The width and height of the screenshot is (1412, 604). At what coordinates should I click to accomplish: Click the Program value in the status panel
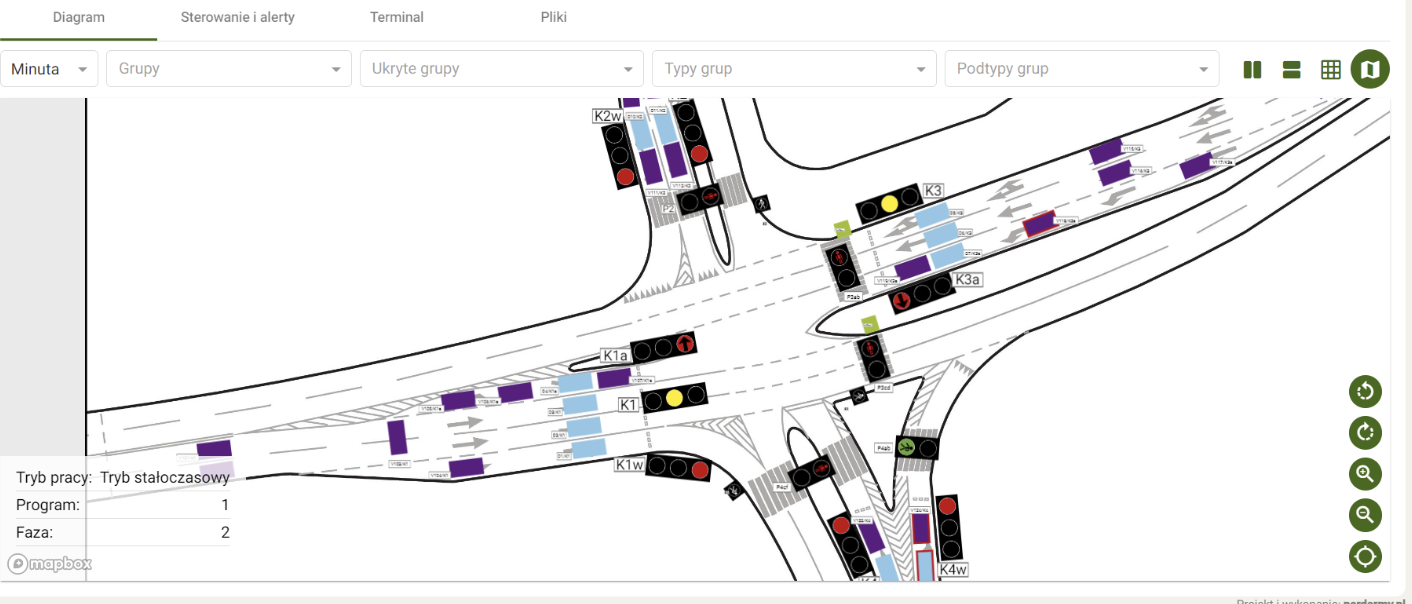point(224,505)
